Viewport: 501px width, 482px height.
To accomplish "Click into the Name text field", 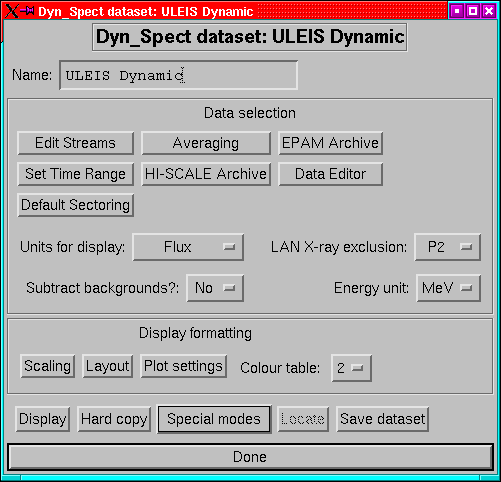I will click(x=178, y=75).
